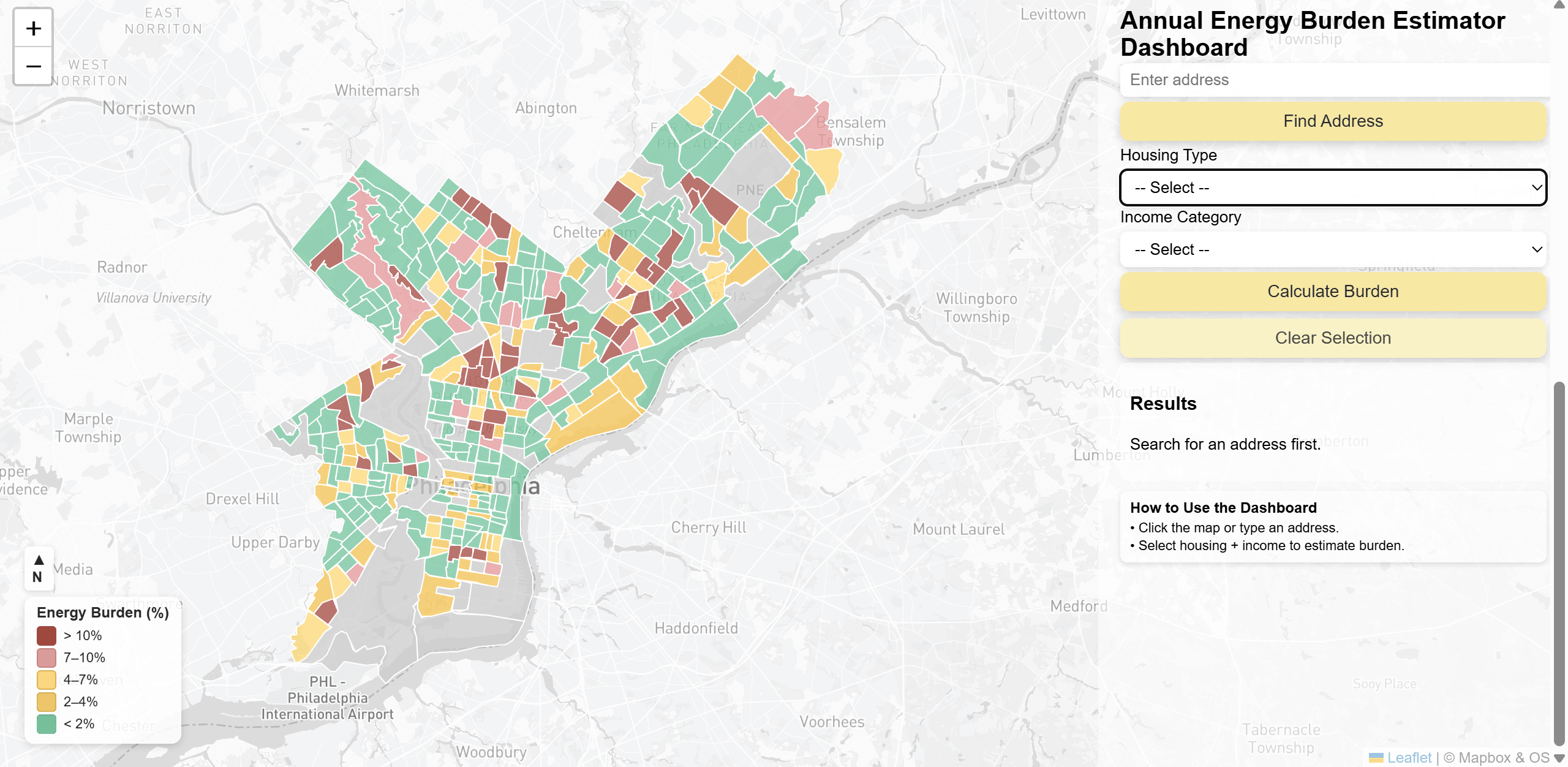Open the Income Category dropdown

coord(1333,249)
